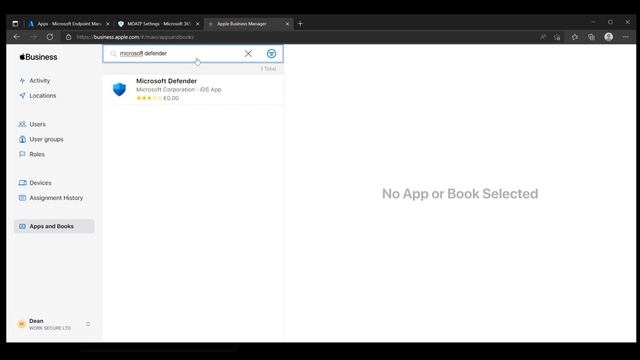This screenshot has width=640, height=360.
Task: View site security lock info
Action: click(69, 37)
